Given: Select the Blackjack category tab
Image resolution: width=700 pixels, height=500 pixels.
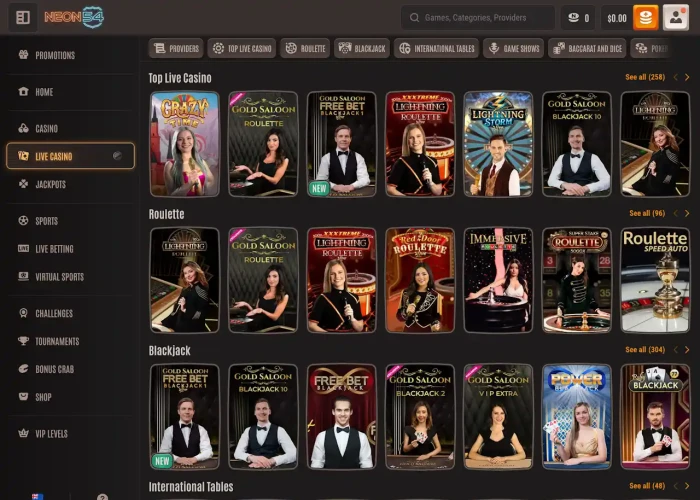Looking at the screenshot, I should coord(362,48).
